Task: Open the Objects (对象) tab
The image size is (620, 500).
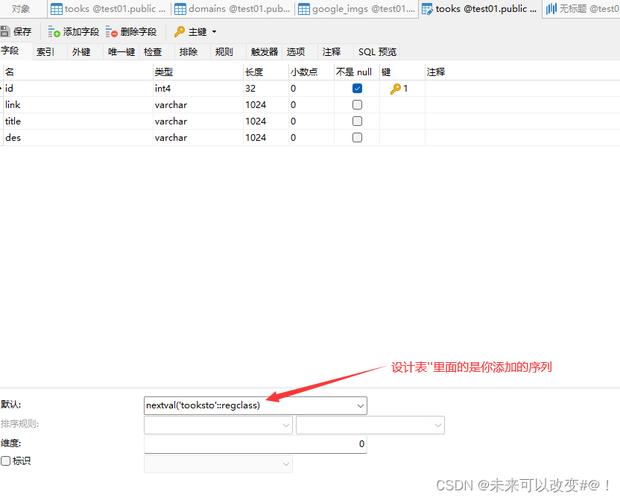Action: pyautogui.click(x=21, y=9)
